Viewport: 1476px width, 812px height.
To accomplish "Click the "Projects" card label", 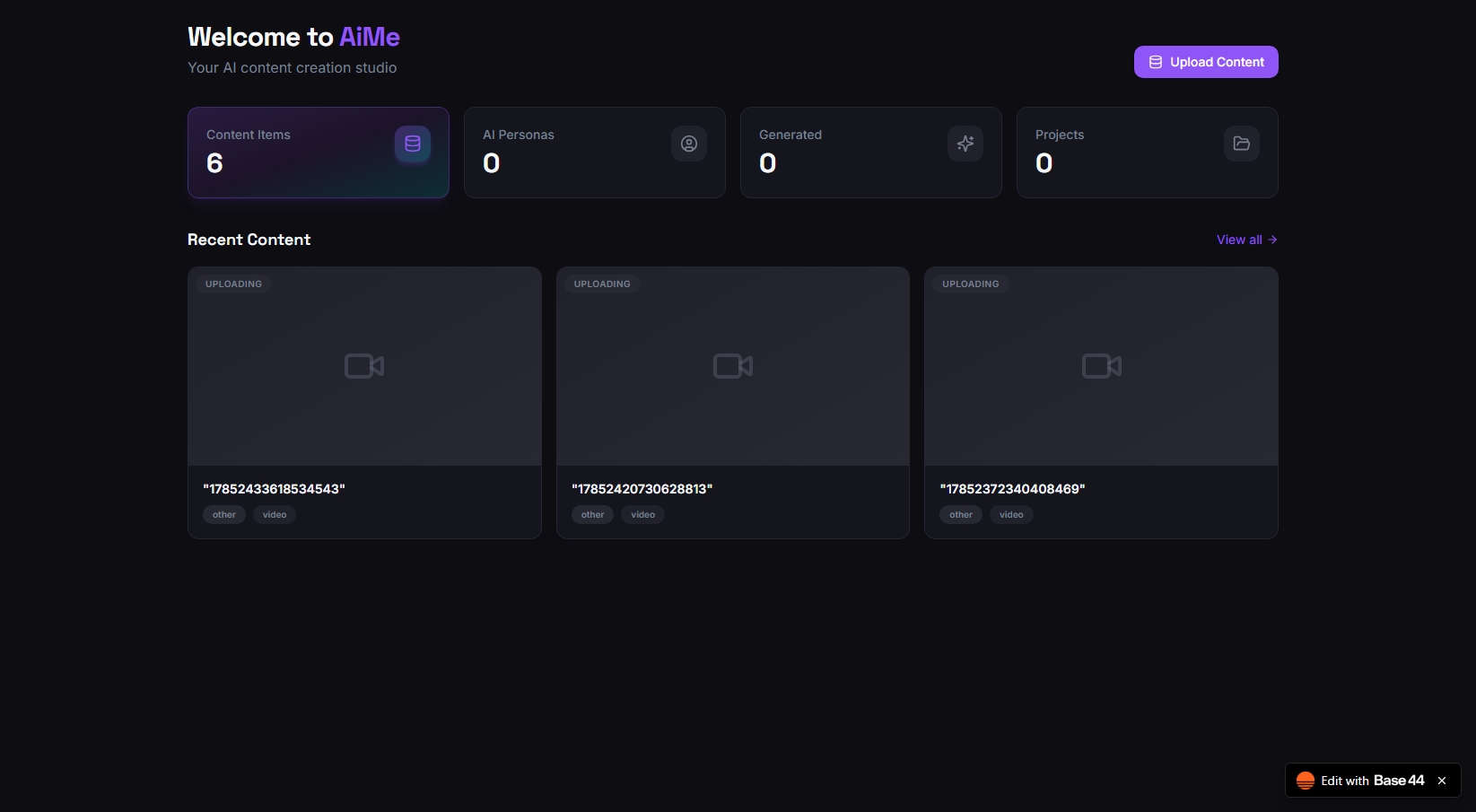I will (x=1060, y=135).
